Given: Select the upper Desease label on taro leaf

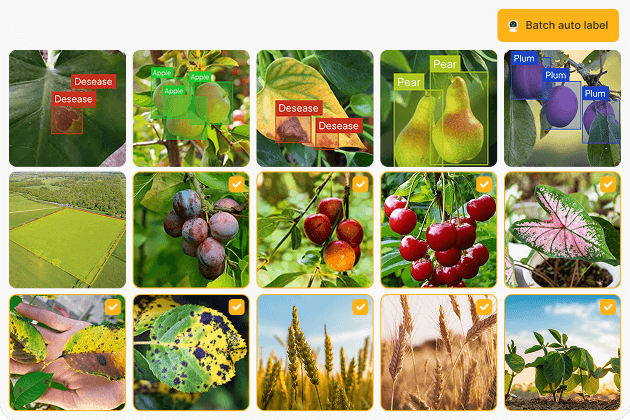Looking at the screenshot, I should click(x=94, y=82).
